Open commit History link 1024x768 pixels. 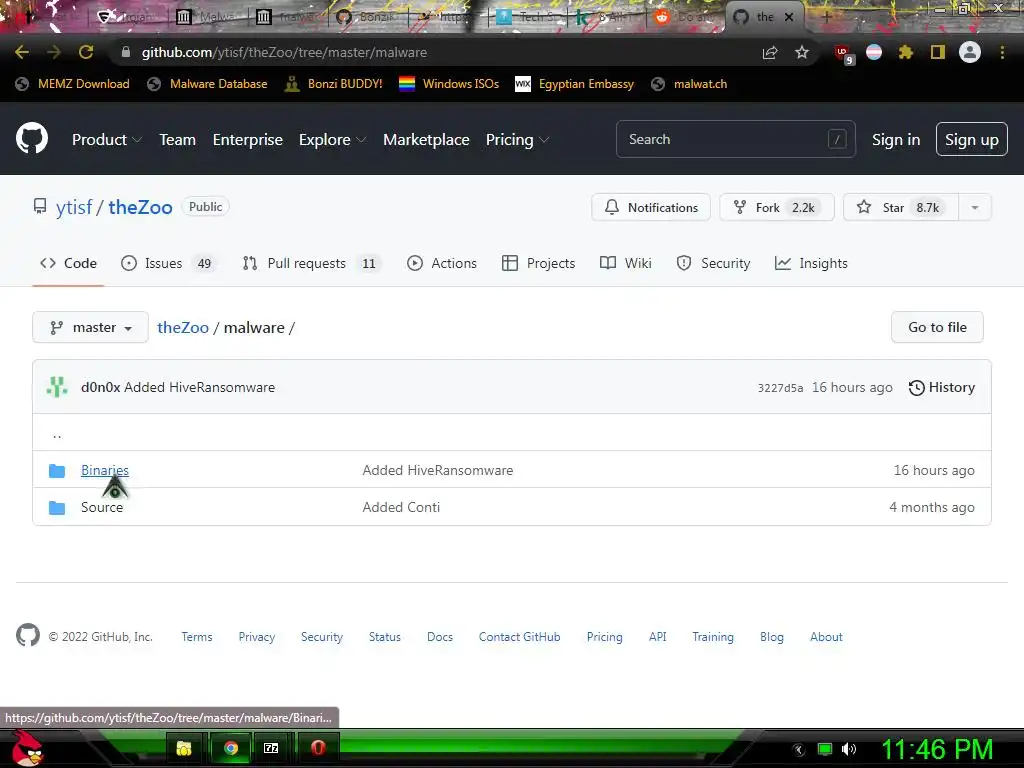(942, 387)
